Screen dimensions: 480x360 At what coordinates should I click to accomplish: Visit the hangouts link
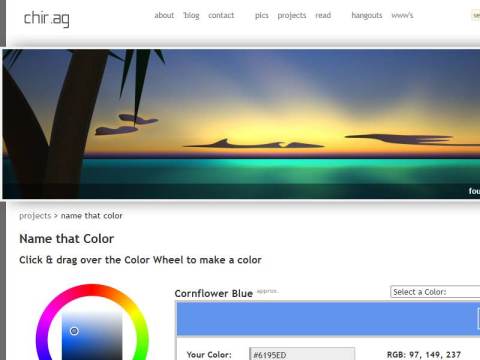point(367,16)
